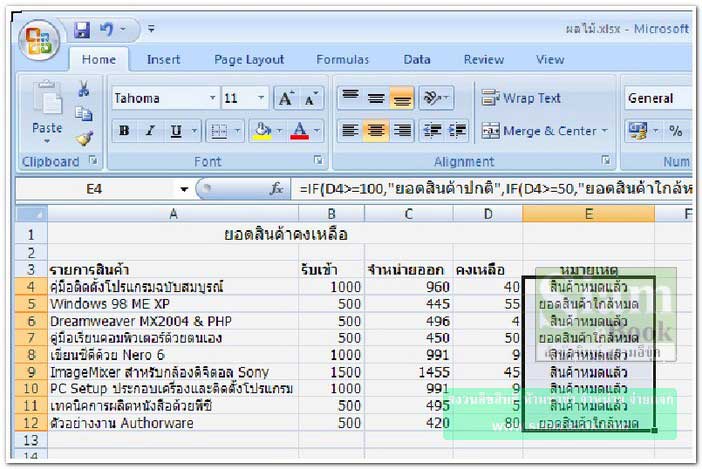Image resolution: width=702 pixels, height=469 pixels.
Task: Click the Name Box showing E4
Action: click(95, 189)
